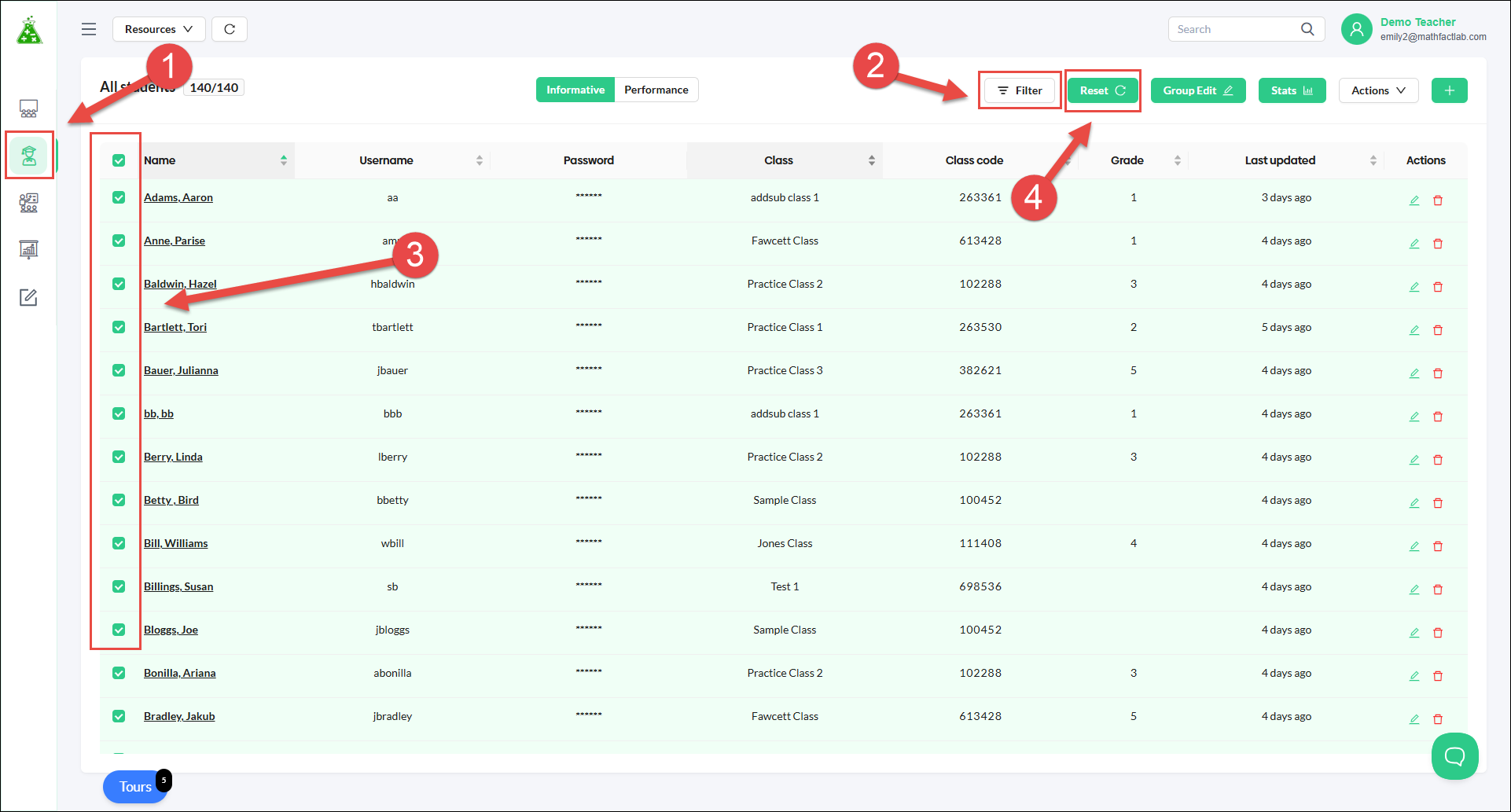
Task: Select the Informative tab
Action: point(575,90)
